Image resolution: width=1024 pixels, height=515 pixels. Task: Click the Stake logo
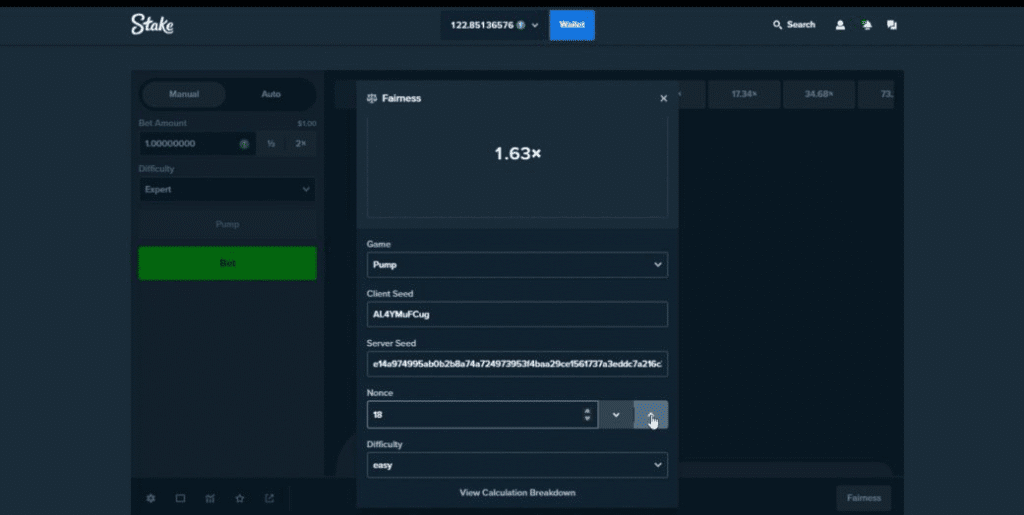point(152,25)
